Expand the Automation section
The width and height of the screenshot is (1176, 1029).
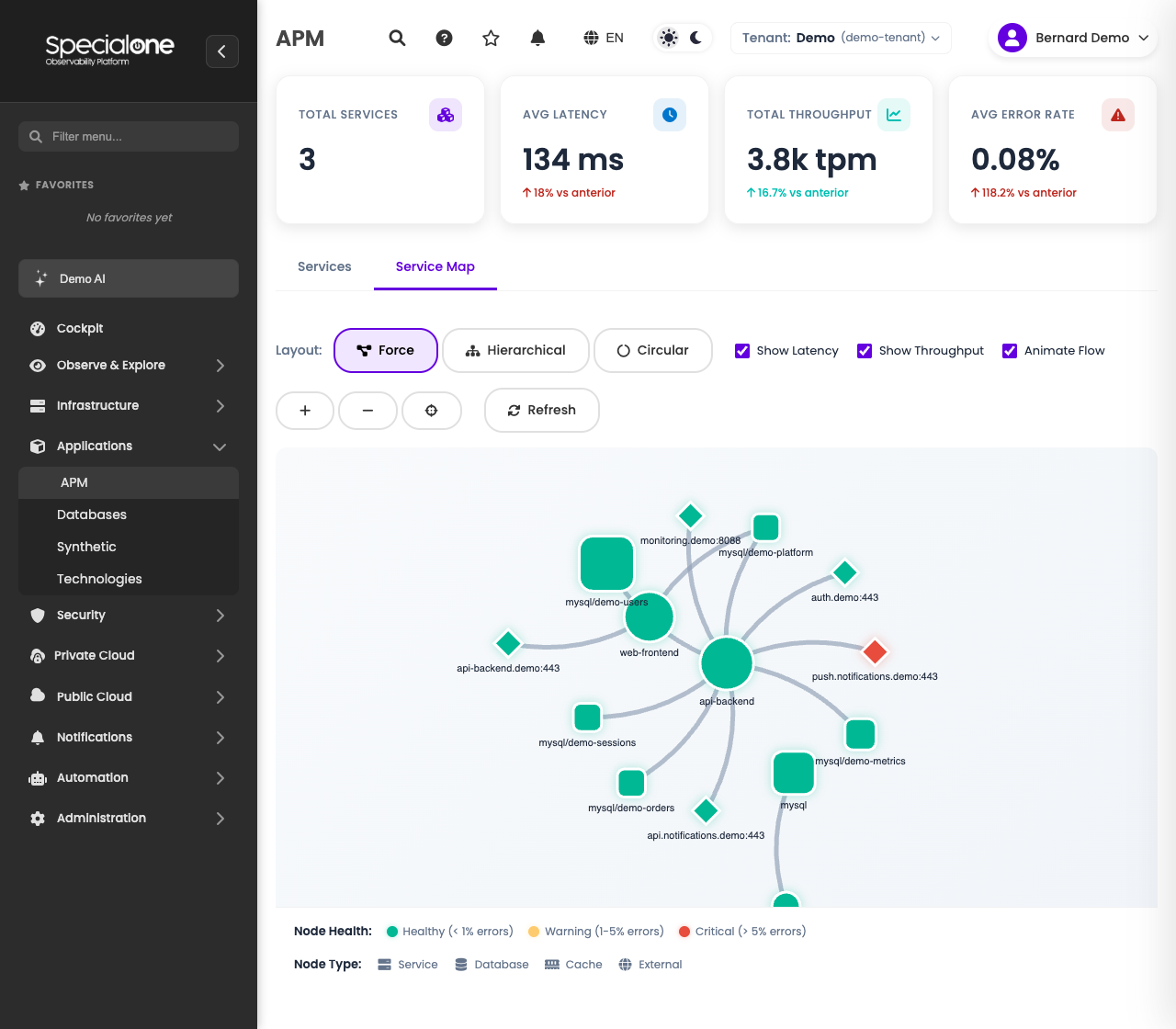pos(129,777)
